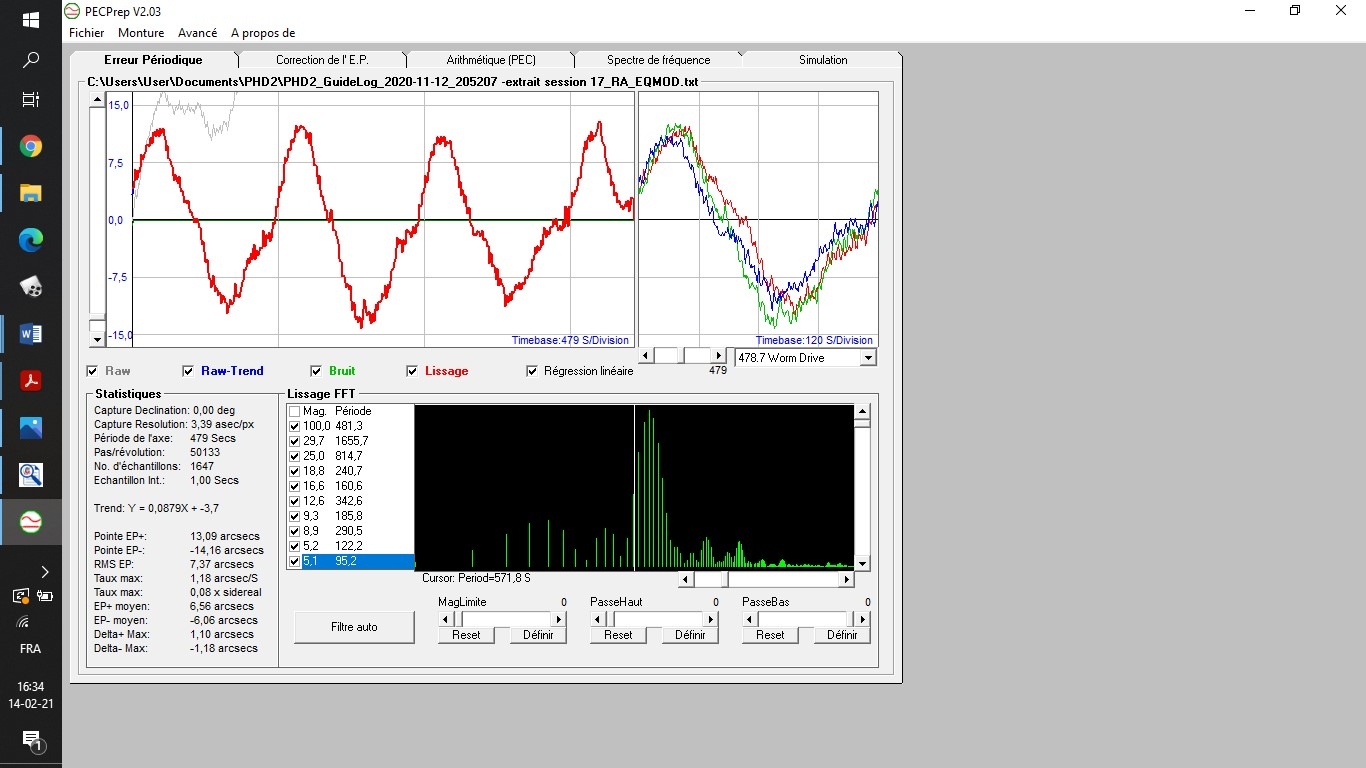1366x768 pixels.
Task: Open the film reel app on the taskbar
Action: pyautogui.click(x=30, y=287)
